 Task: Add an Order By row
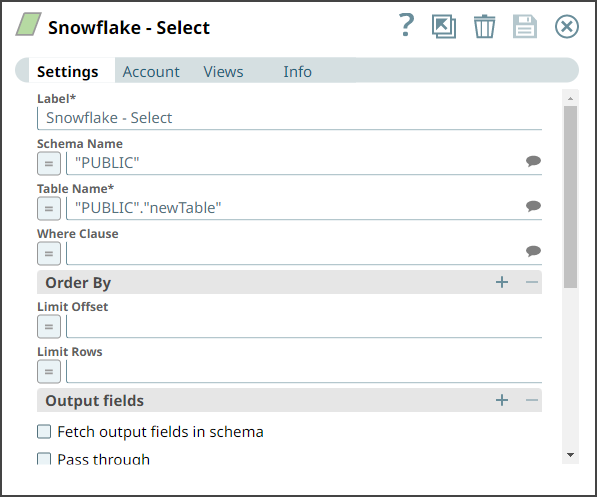502,282
